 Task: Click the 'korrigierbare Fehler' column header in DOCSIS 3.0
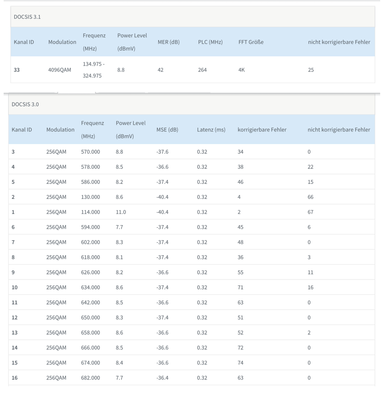tap(262, 130)
